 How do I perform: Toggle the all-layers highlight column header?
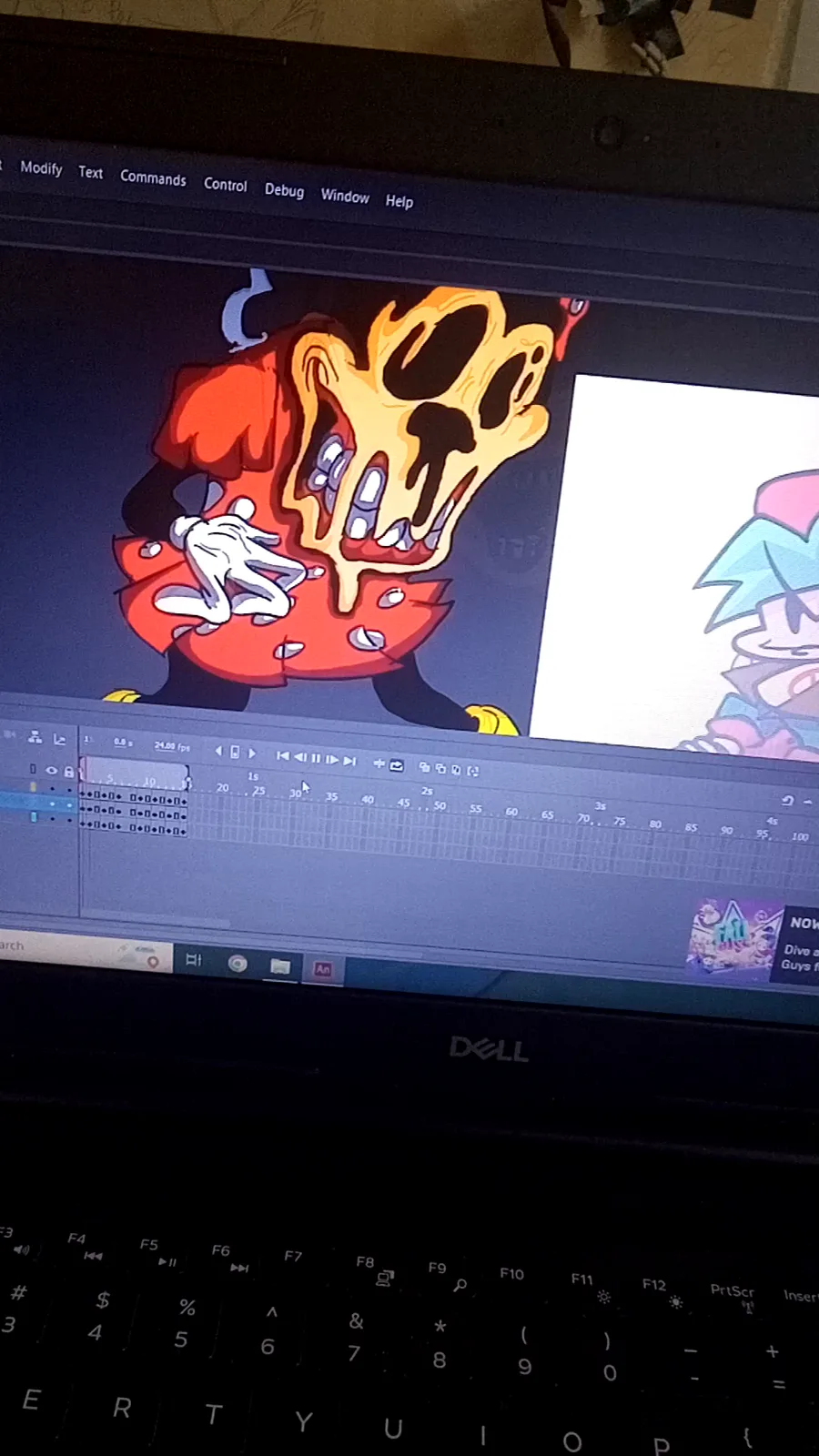coord(33,769)
